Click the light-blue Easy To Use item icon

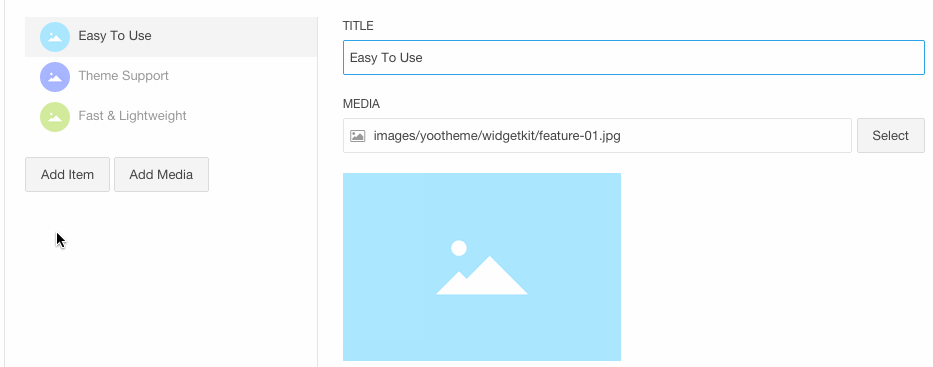click(55, 36)
